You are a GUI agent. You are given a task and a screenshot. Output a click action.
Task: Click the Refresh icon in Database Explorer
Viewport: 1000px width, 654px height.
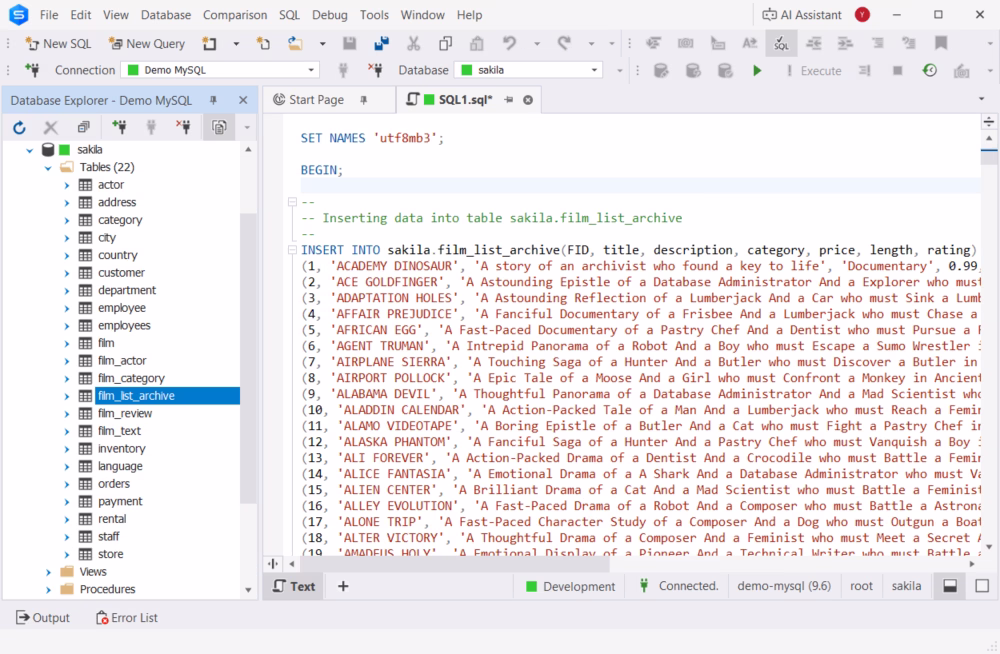click(x=19, y=128)
